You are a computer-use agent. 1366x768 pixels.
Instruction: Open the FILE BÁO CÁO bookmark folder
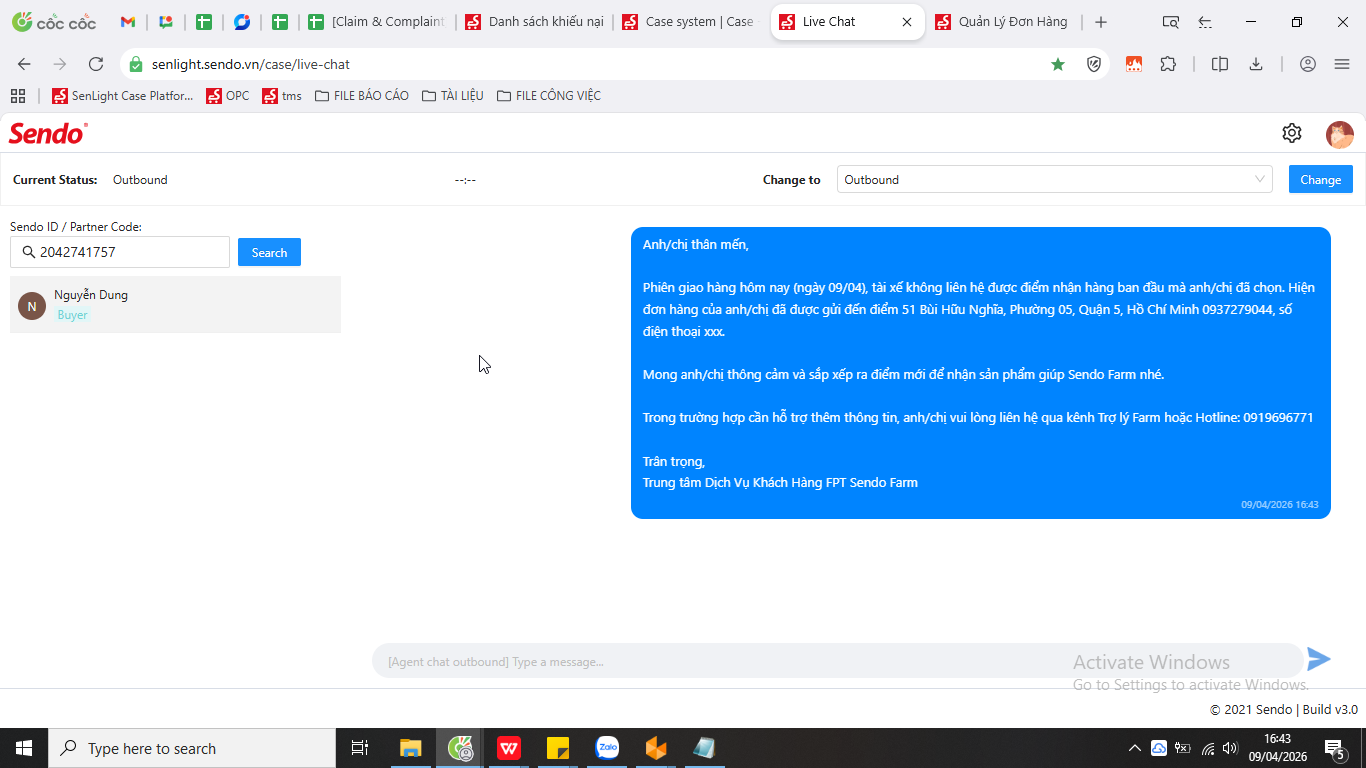[x=362, y=96]
